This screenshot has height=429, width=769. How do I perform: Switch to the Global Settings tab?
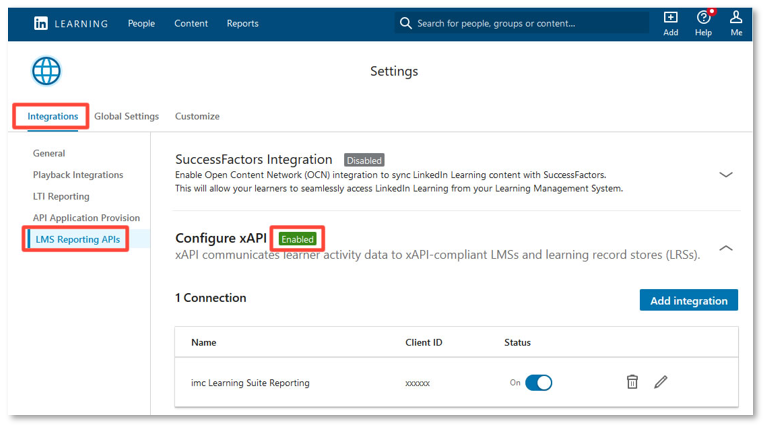126,116
